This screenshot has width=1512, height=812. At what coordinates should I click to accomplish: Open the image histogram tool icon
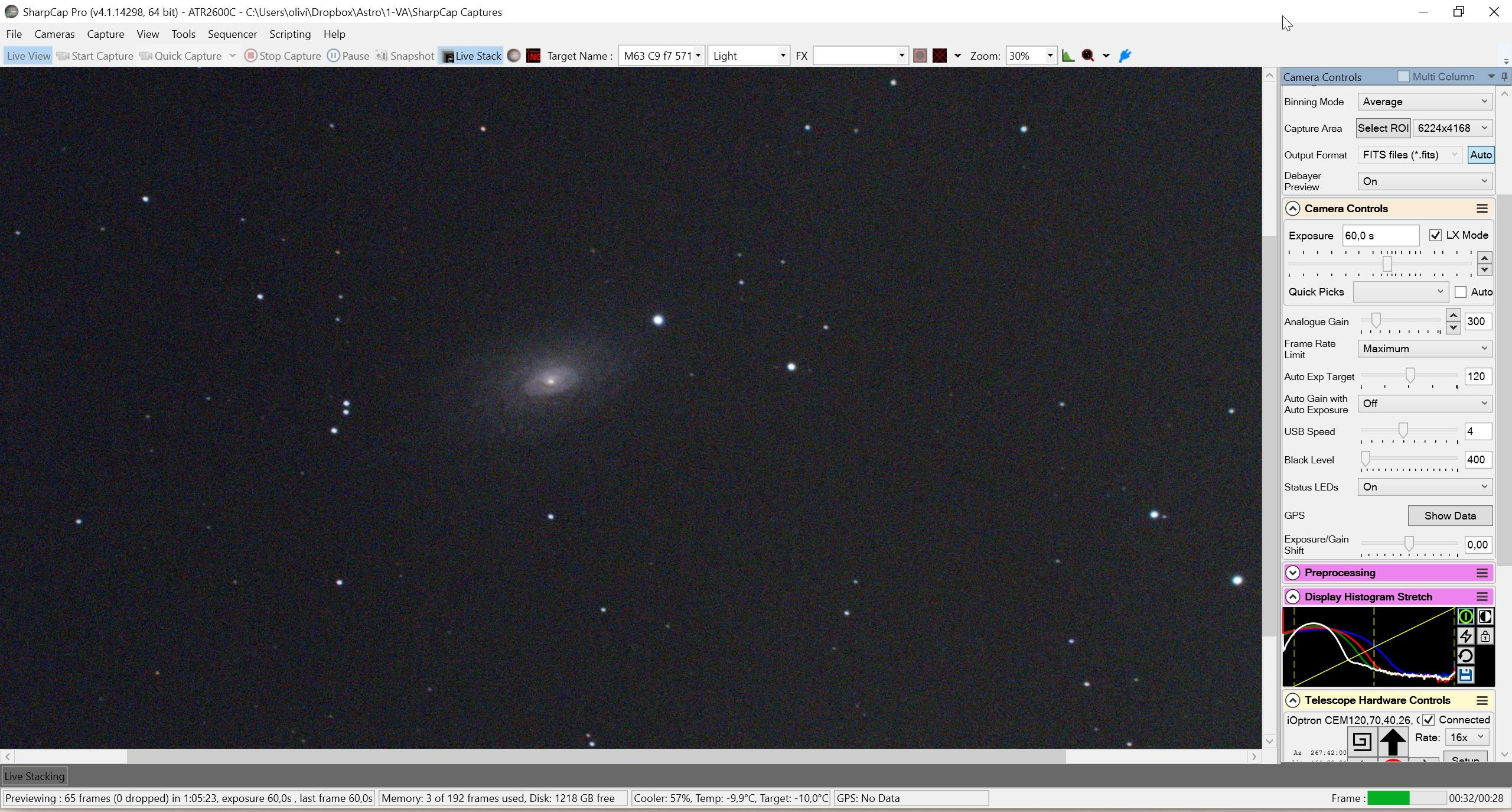click(1068, 56)
